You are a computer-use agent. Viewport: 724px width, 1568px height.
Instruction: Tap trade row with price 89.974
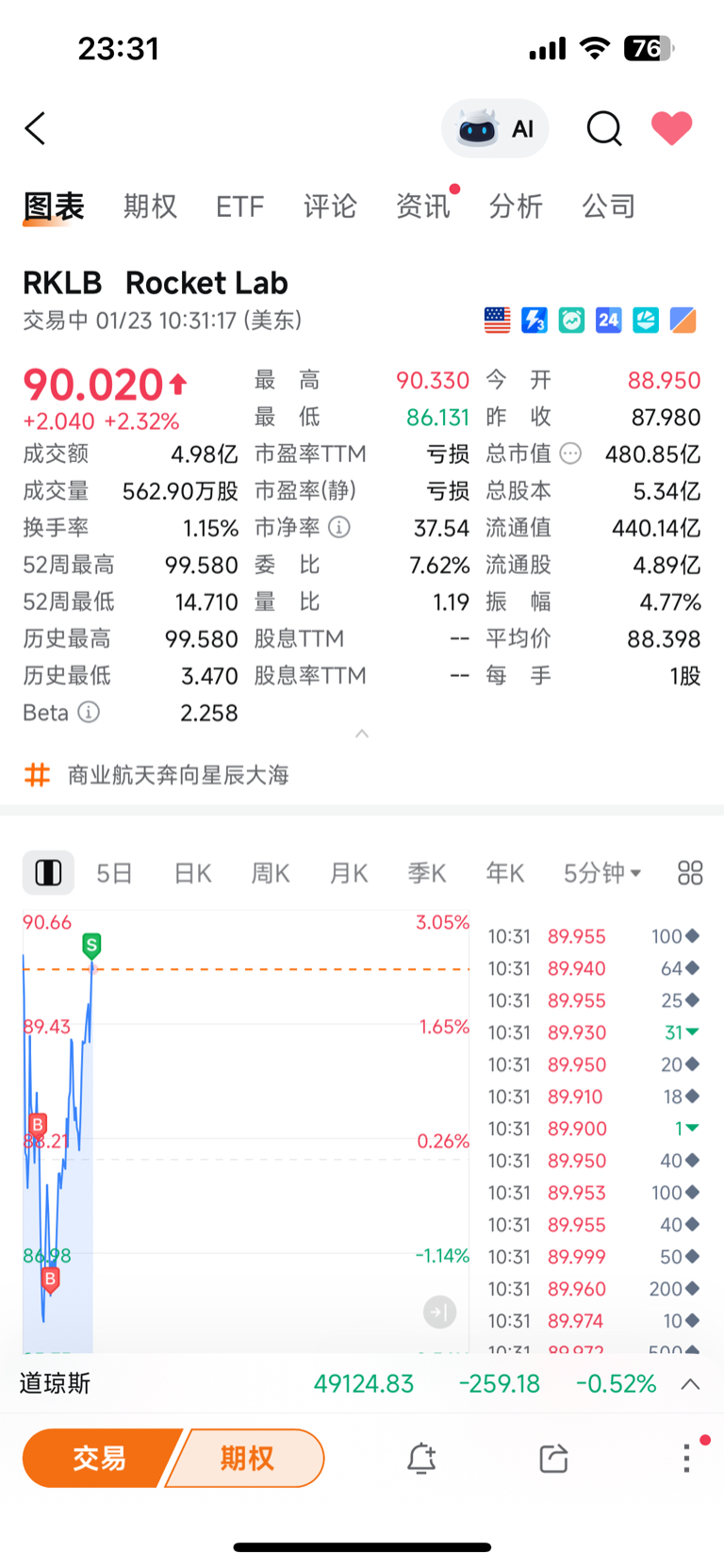click(594, 1321)
